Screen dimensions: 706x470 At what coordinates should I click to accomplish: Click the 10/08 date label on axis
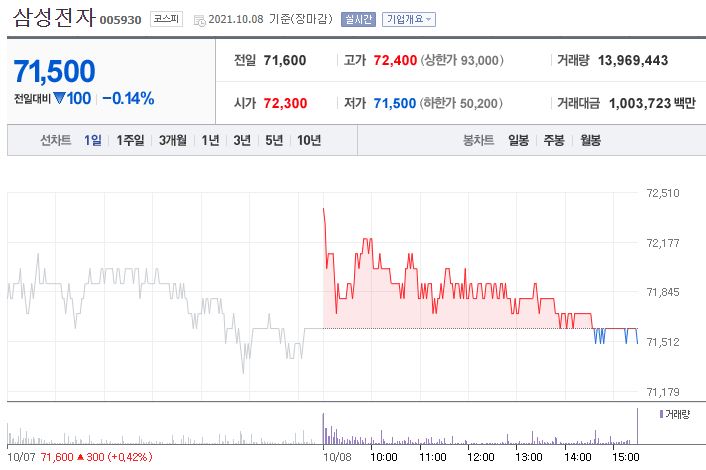(x=337, y=457)
